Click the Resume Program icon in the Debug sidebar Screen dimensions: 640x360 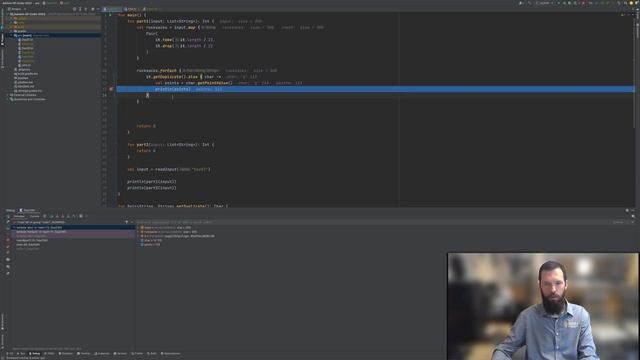click(x=8, y=229)
